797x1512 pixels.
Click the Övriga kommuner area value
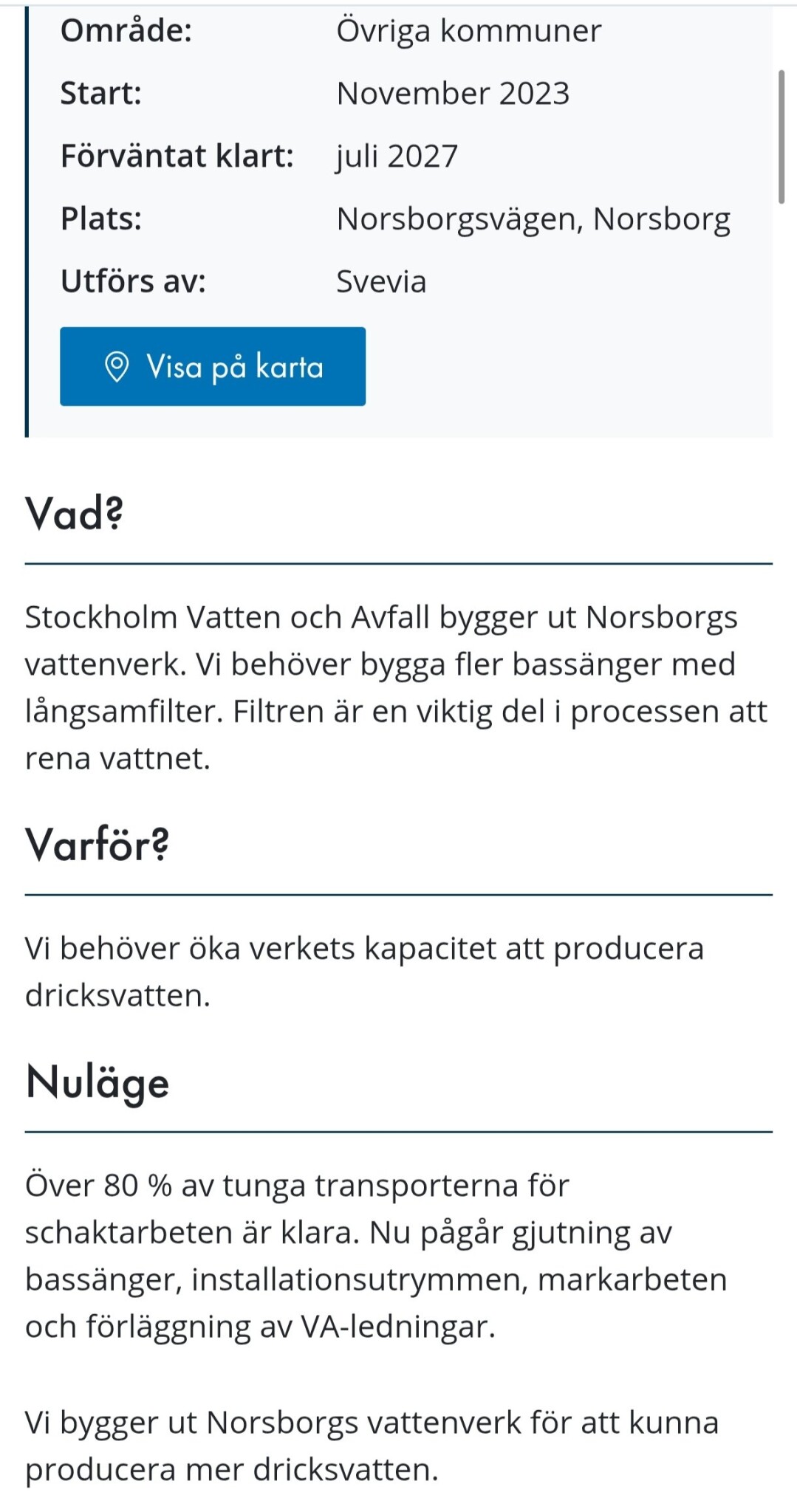[x=469, y=31]
